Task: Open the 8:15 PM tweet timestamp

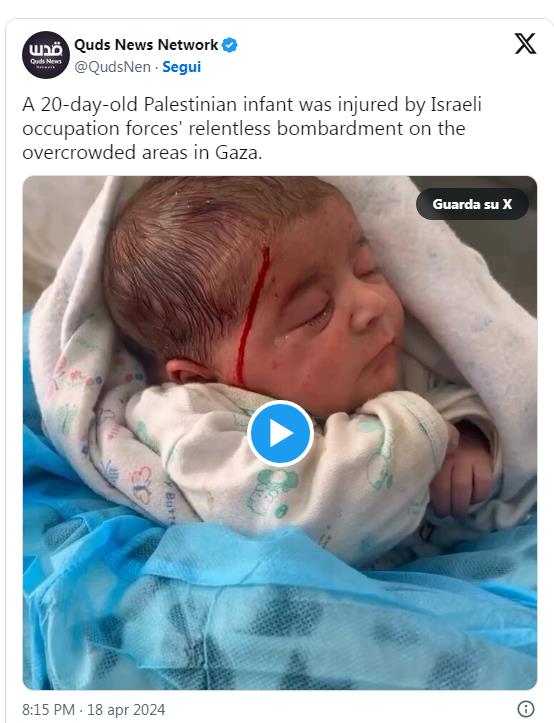Action: coord(48,709)
